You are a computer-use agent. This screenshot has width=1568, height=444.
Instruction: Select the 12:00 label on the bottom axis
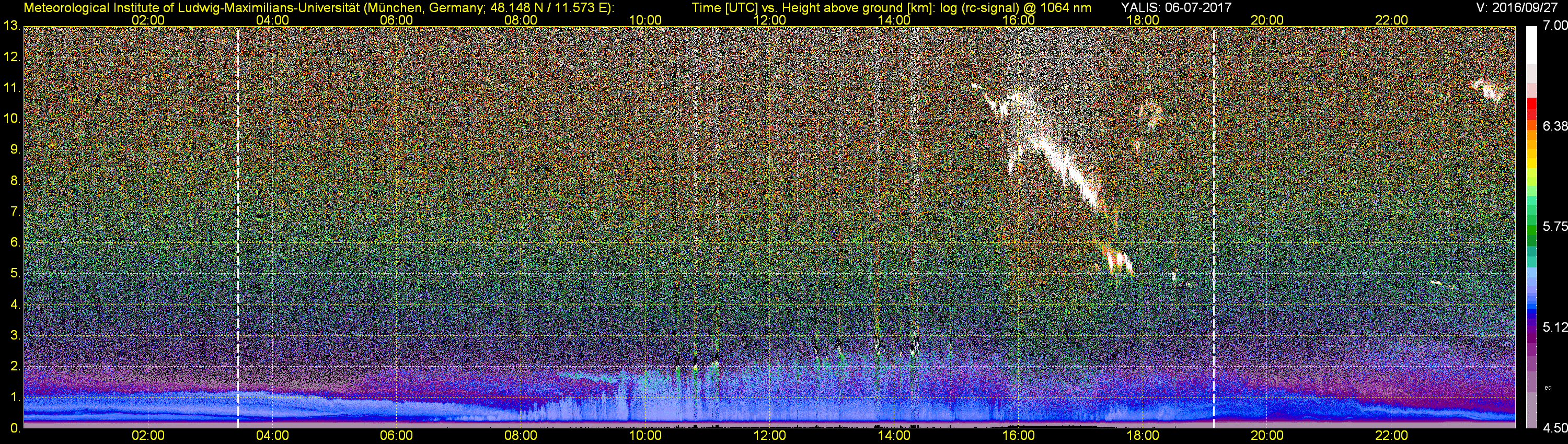pos(769,436)
